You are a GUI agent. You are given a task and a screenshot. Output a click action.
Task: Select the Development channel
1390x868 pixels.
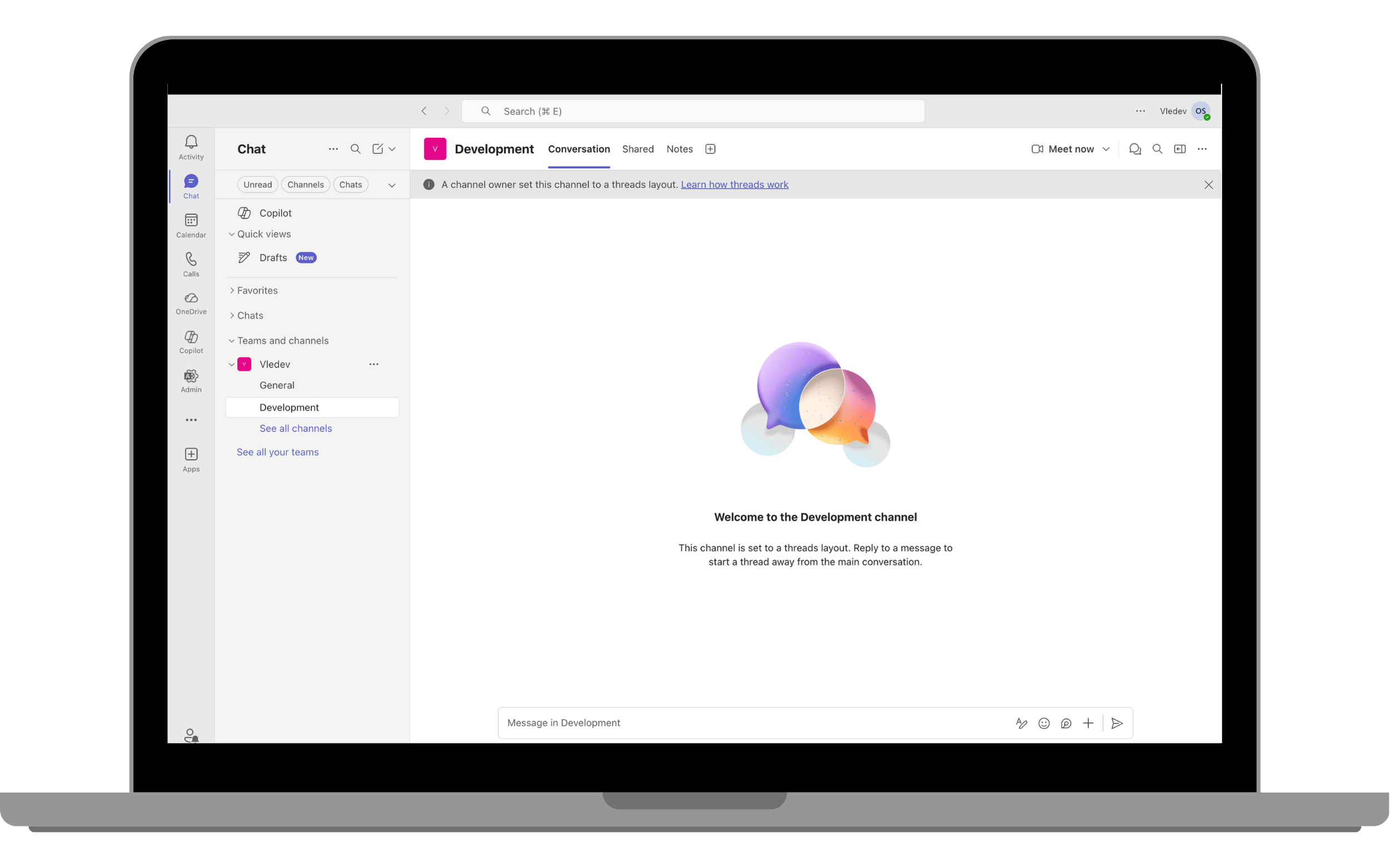313,407
